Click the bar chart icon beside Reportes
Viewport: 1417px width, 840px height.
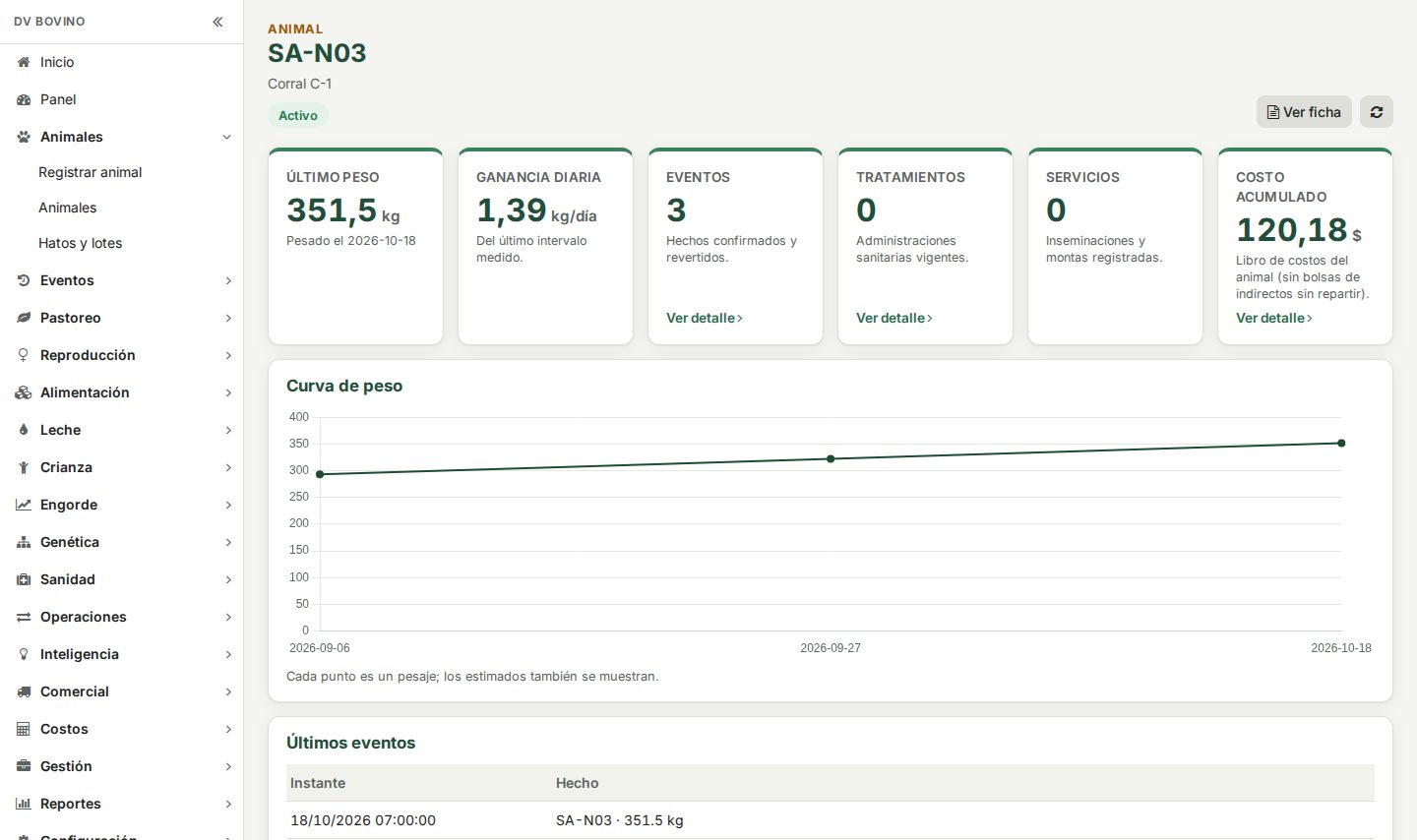pos(24,804)
